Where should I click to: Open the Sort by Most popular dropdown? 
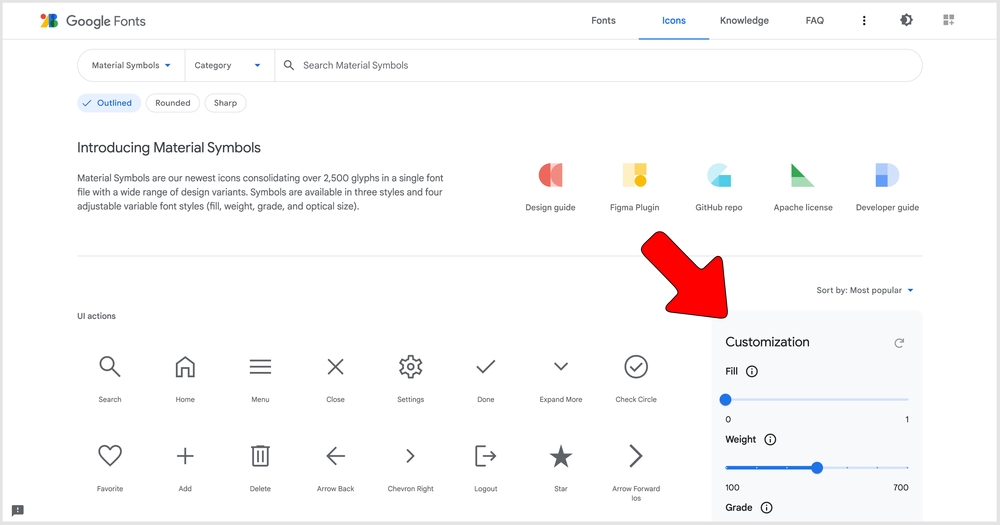tap(865, 290)
